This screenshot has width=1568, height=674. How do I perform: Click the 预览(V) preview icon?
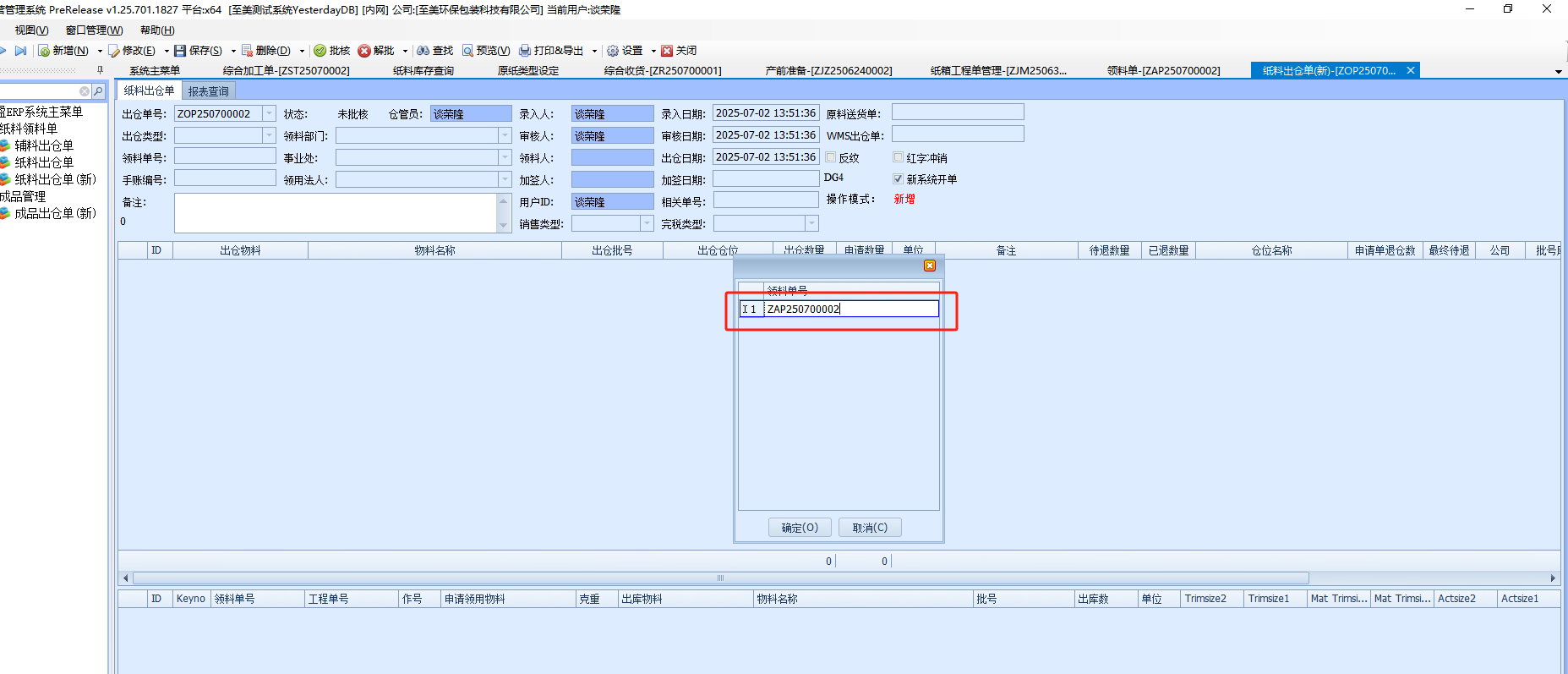(467, 51)
